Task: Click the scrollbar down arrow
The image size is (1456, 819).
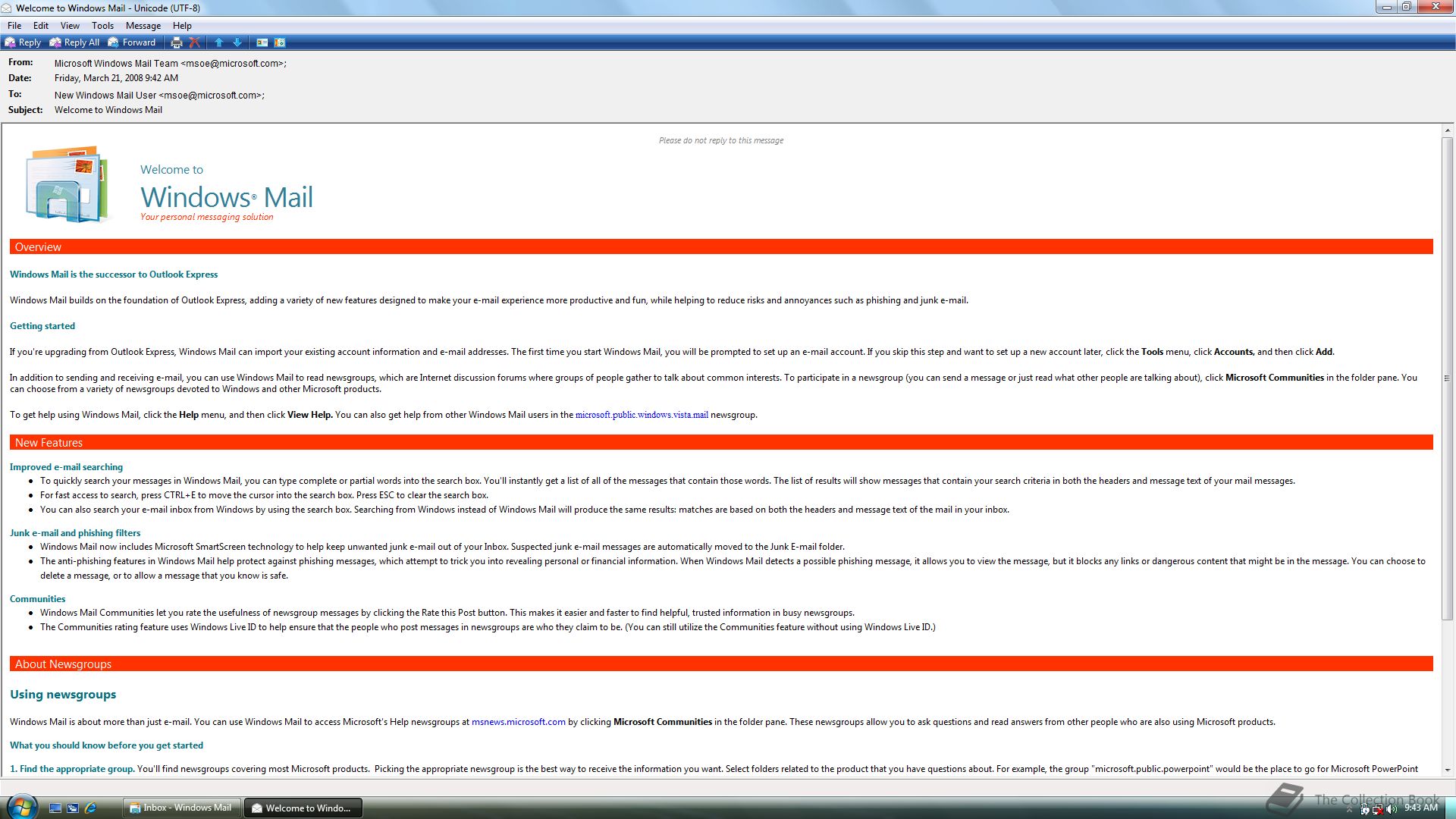Action: coord(1448,770)
